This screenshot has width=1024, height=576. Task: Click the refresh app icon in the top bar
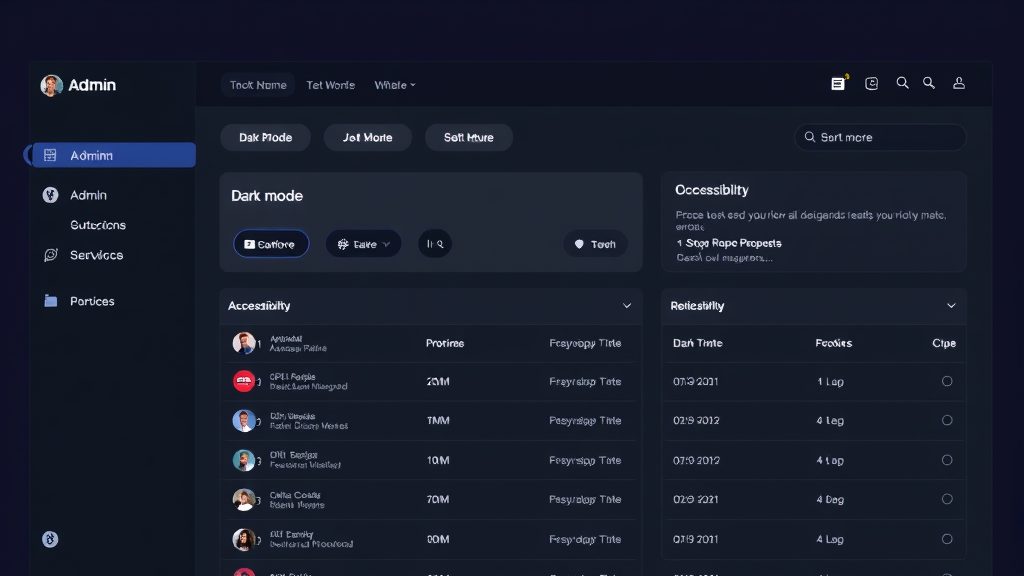click(x=871, y=83)
